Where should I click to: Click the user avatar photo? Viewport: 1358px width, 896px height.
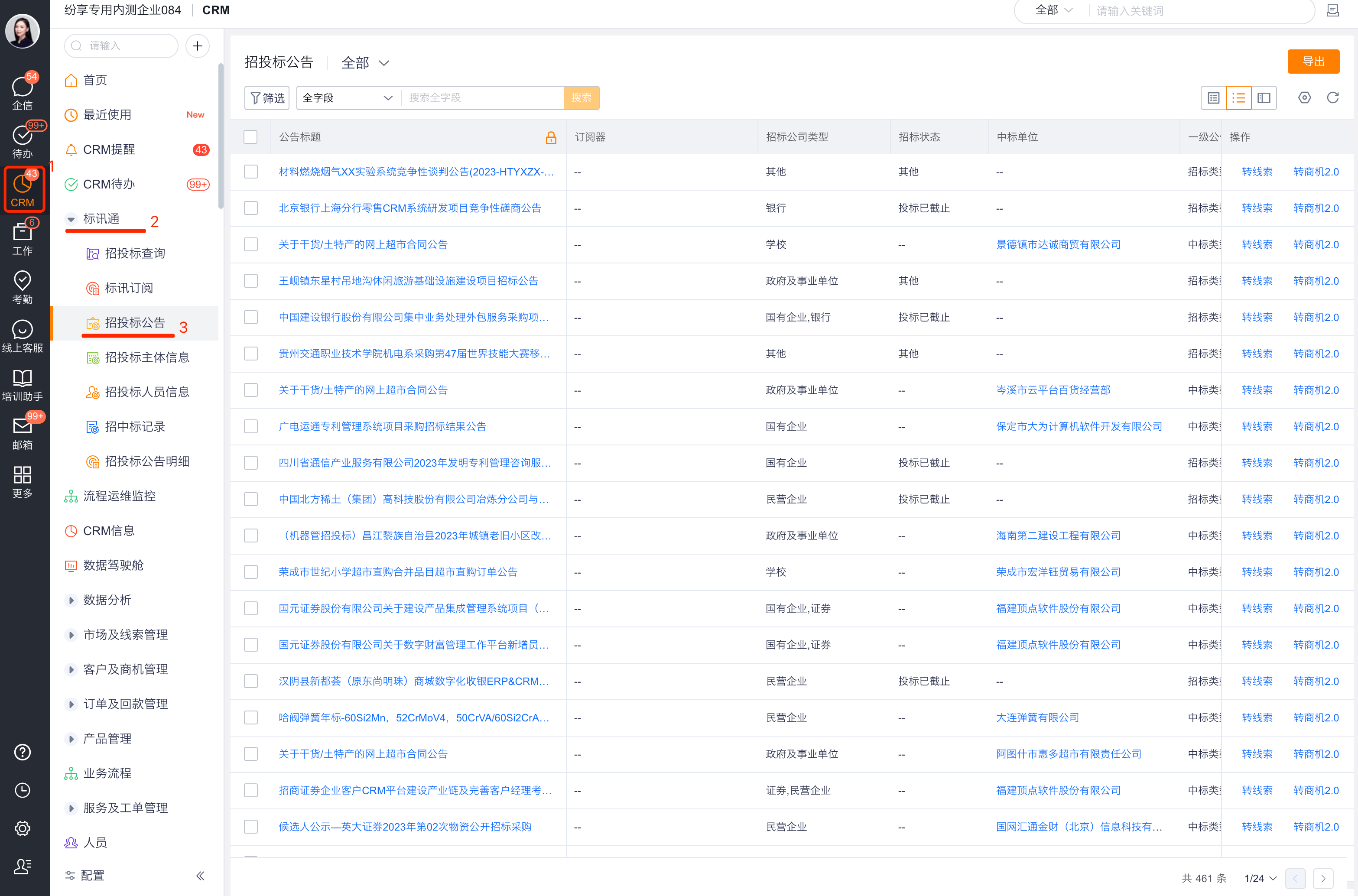pos(22,30)
